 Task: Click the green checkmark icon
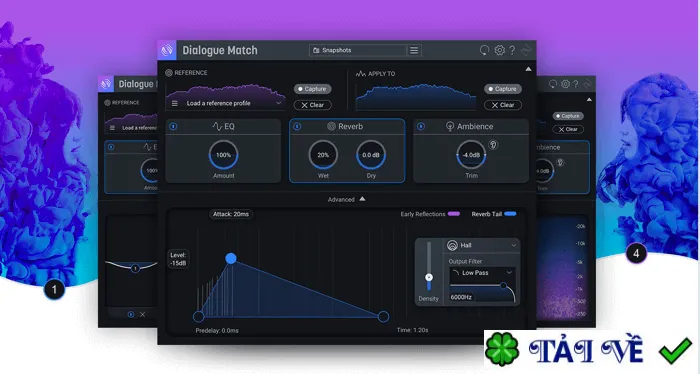click(675, 350)
